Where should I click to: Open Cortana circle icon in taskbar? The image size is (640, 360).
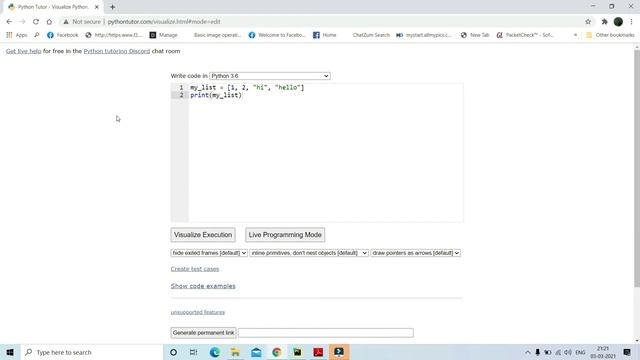[173, 352]
